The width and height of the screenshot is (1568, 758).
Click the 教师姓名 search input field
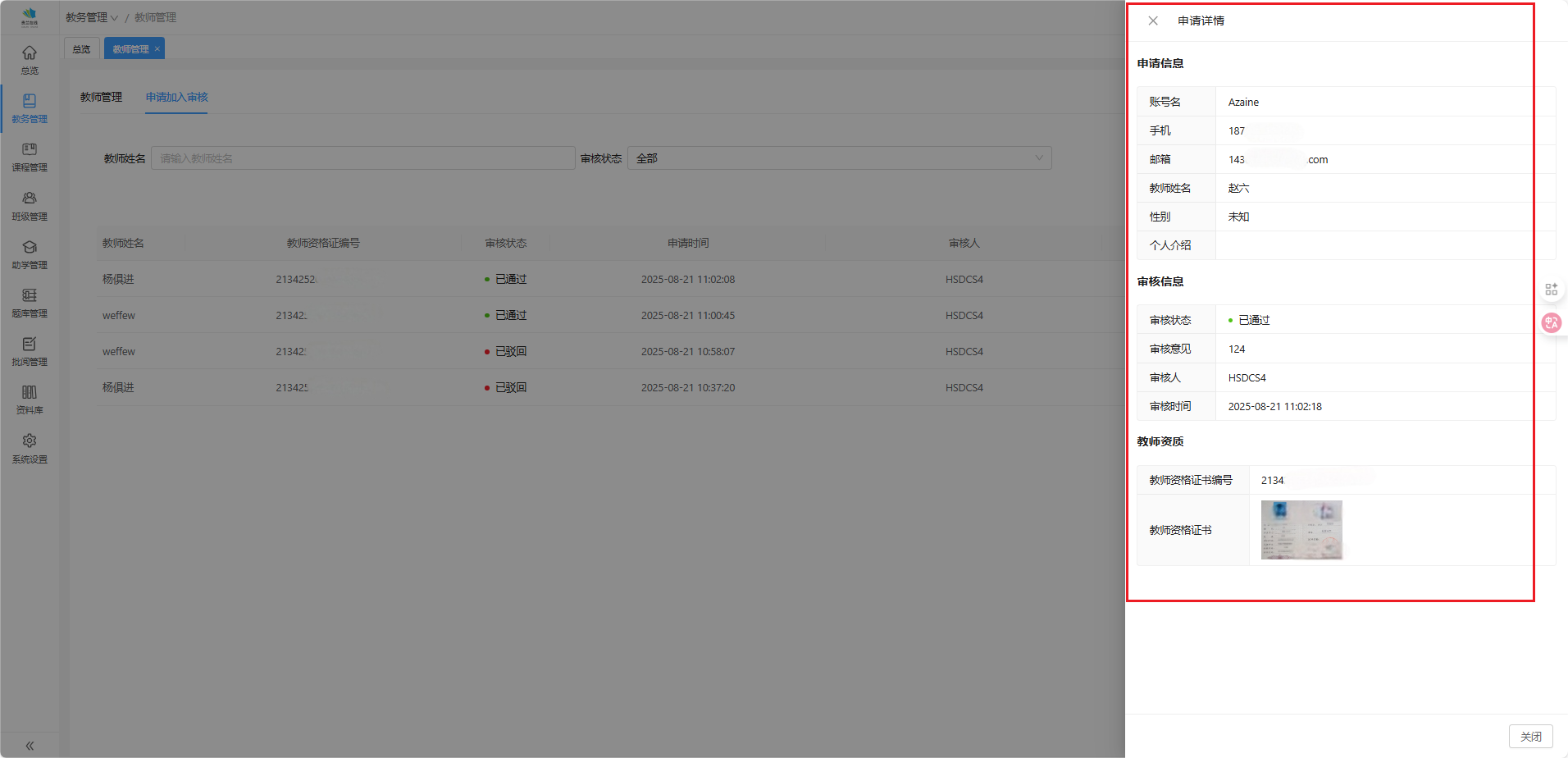[x=362, y=158]
